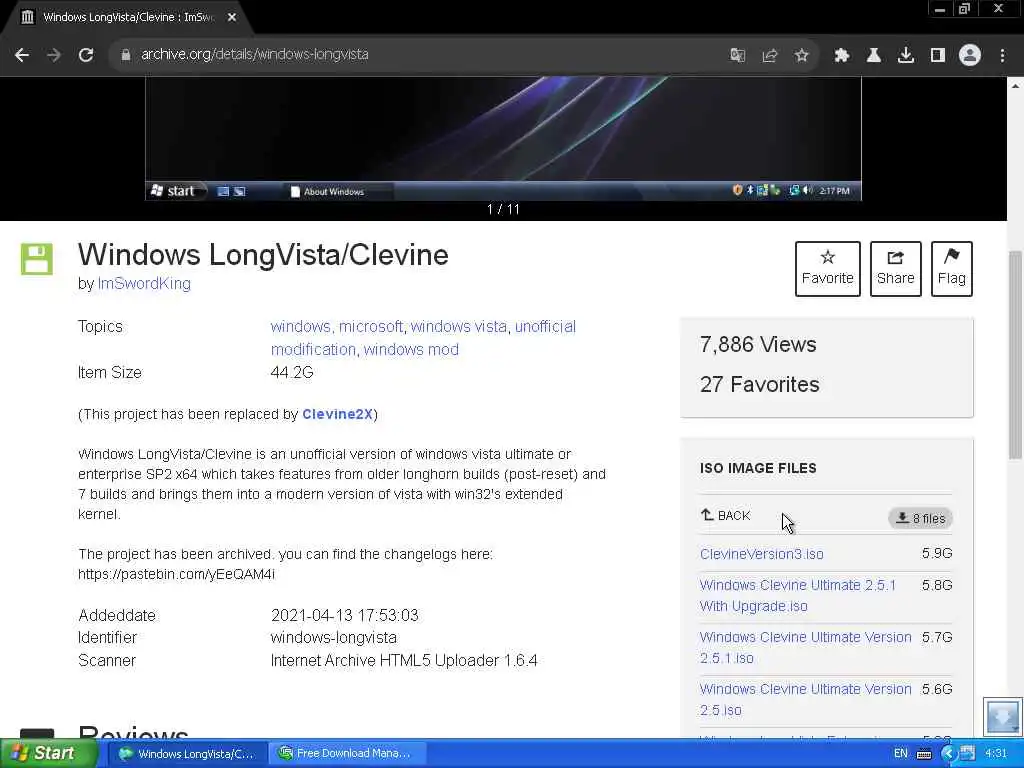Screen dimensions: 1024x768
Task: Click the screenshot preview image
Action: 503,138
